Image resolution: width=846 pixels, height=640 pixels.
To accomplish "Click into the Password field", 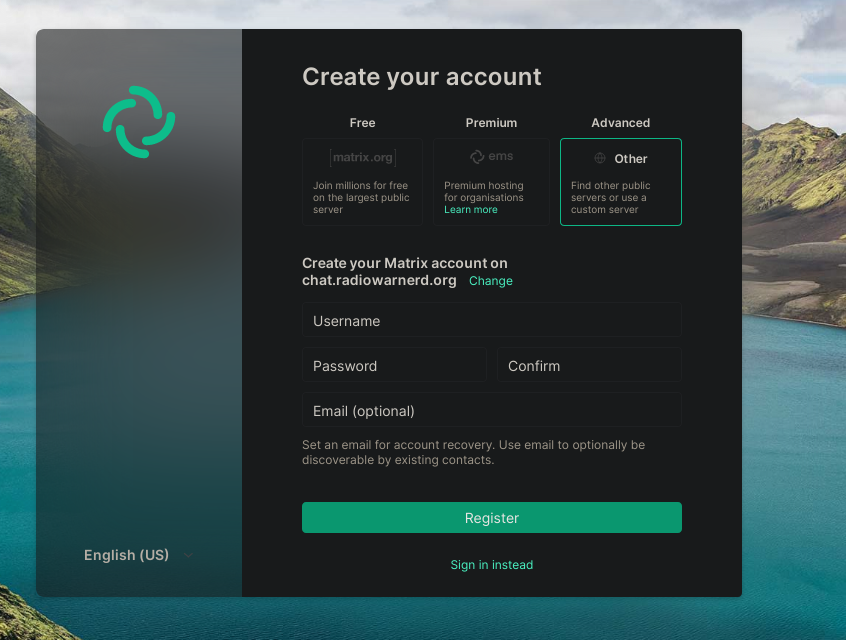I will click(x=394, y=366).
